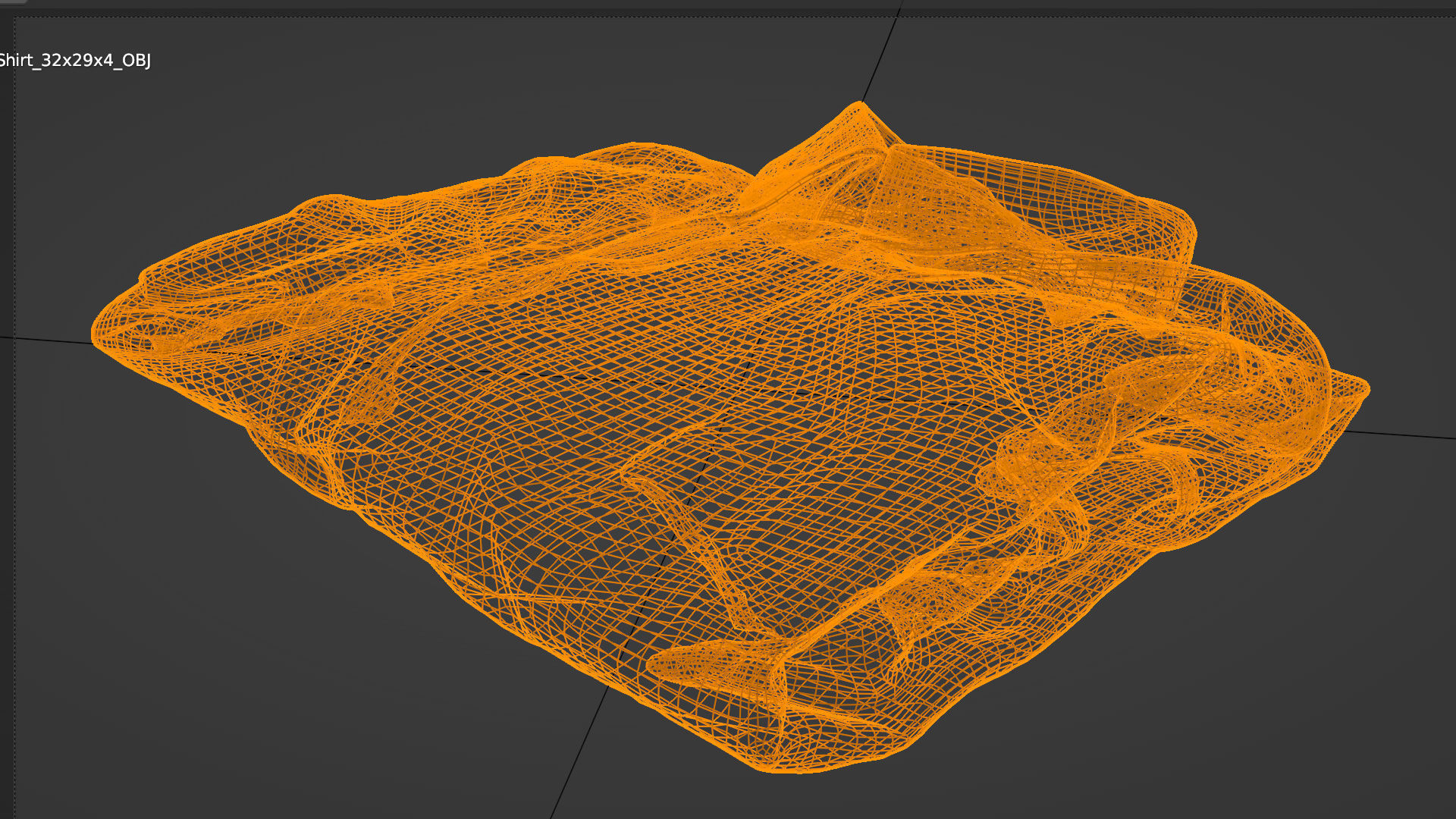Click the bottom front corner of the mesh
Viewport: 1456px width, 819px height.
pos(789,766)
